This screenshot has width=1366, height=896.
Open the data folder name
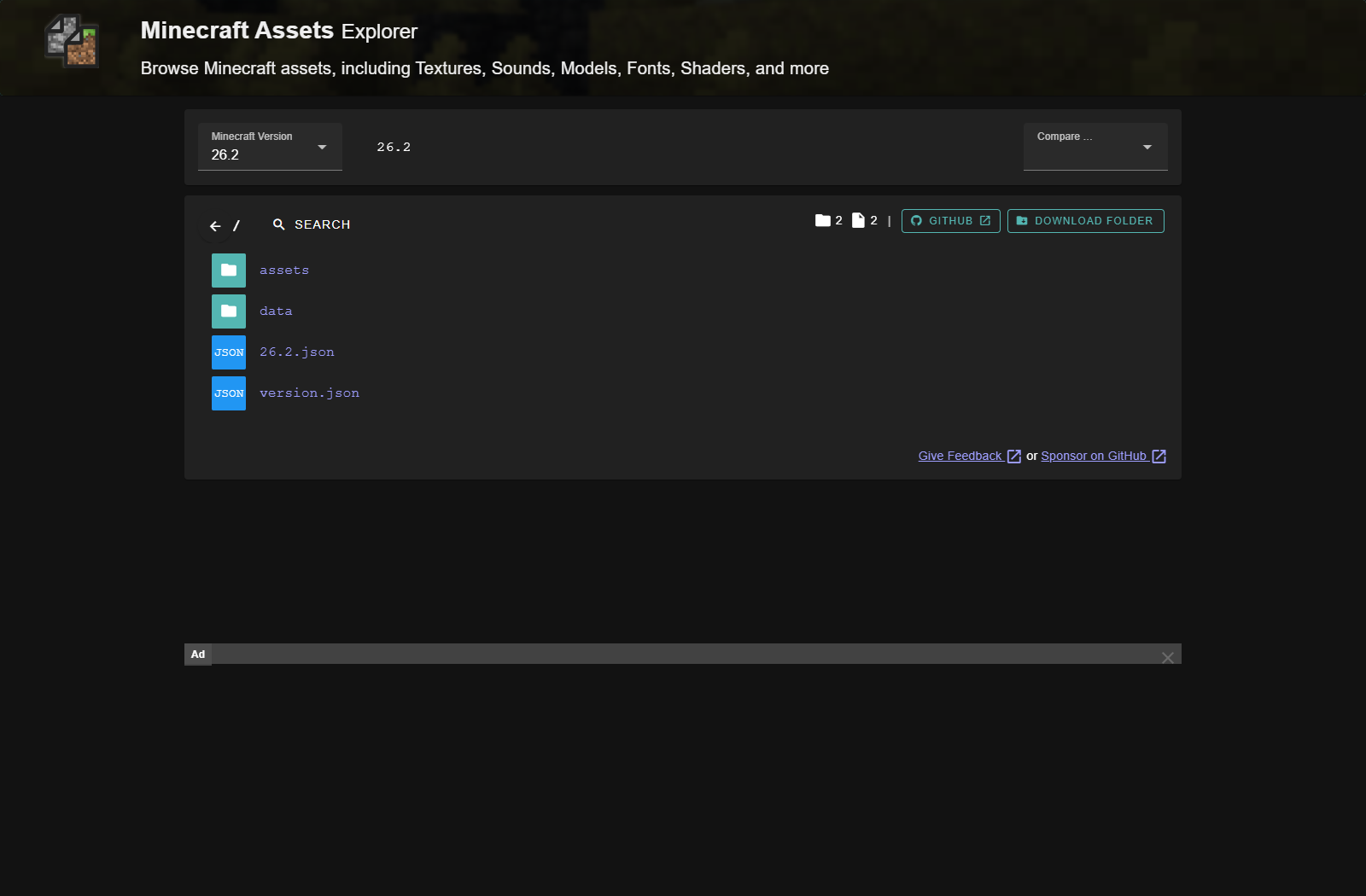click(276, 311)
